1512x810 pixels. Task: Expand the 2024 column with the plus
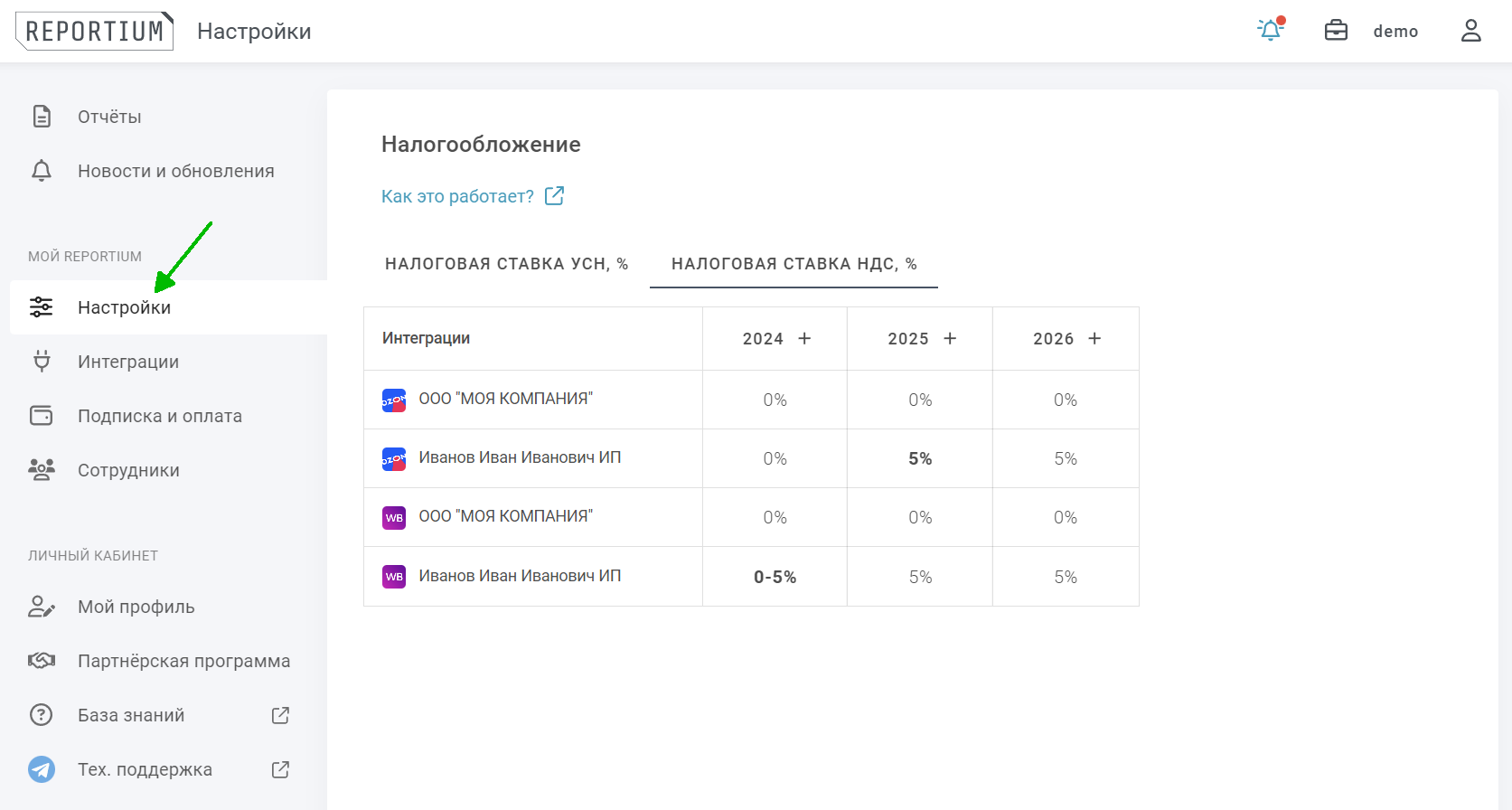(804, 338)
